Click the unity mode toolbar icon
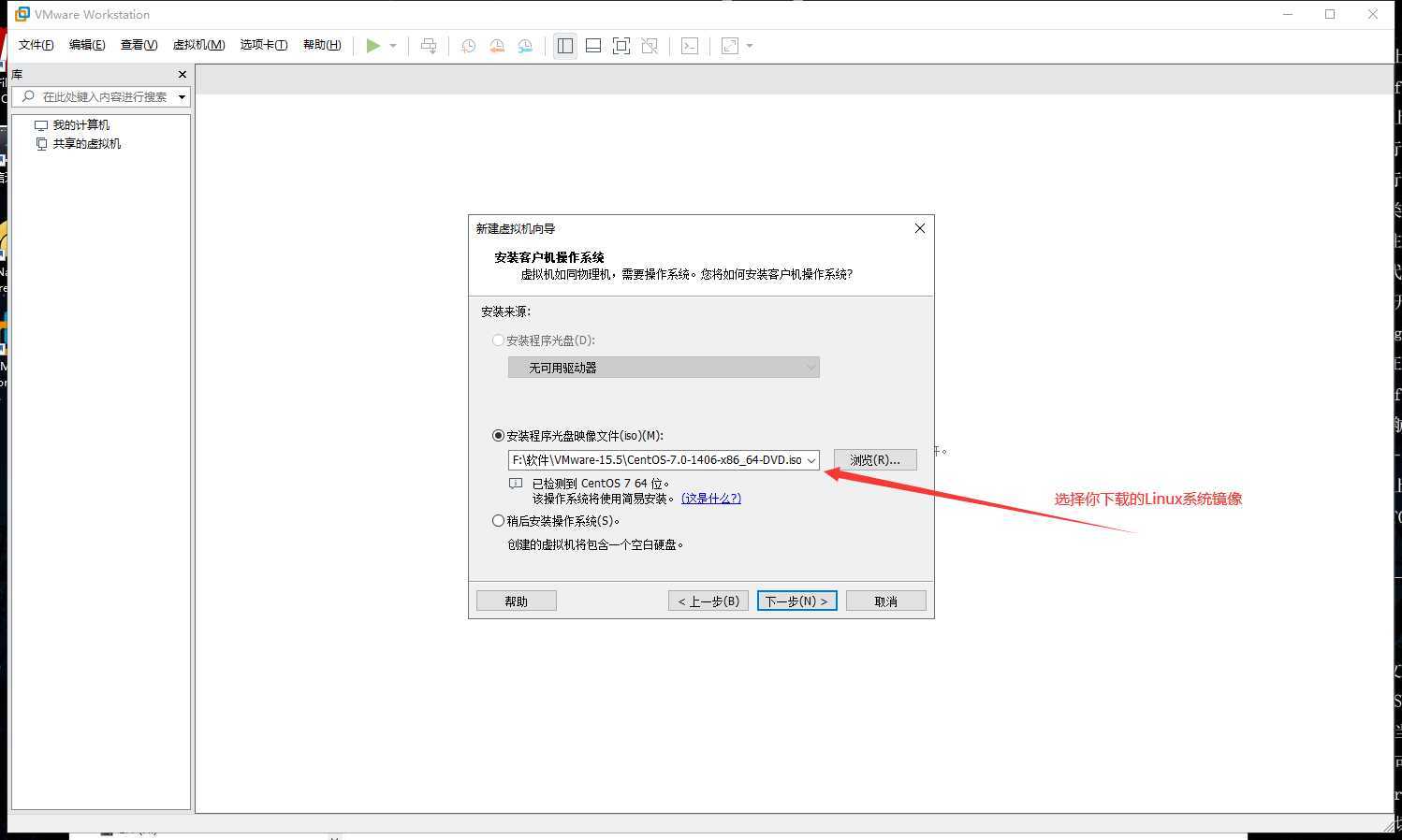This screenshot has height=840, width=1402. [x=650, y=46]
